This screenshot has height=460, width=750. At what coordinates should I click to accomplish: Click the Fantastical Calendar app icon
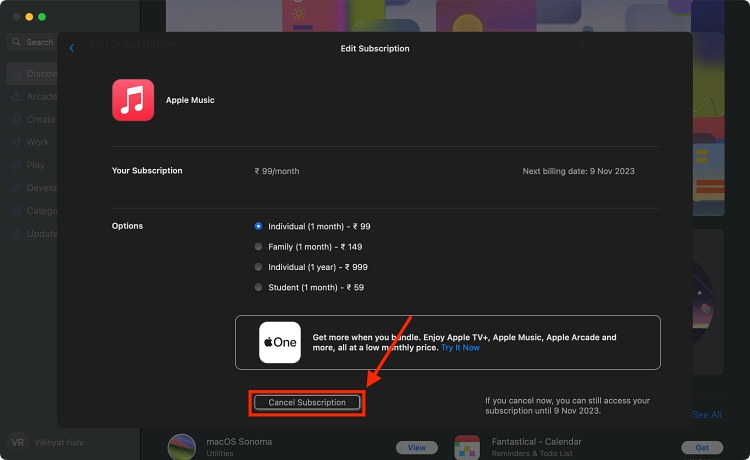(x=467, y=448)
